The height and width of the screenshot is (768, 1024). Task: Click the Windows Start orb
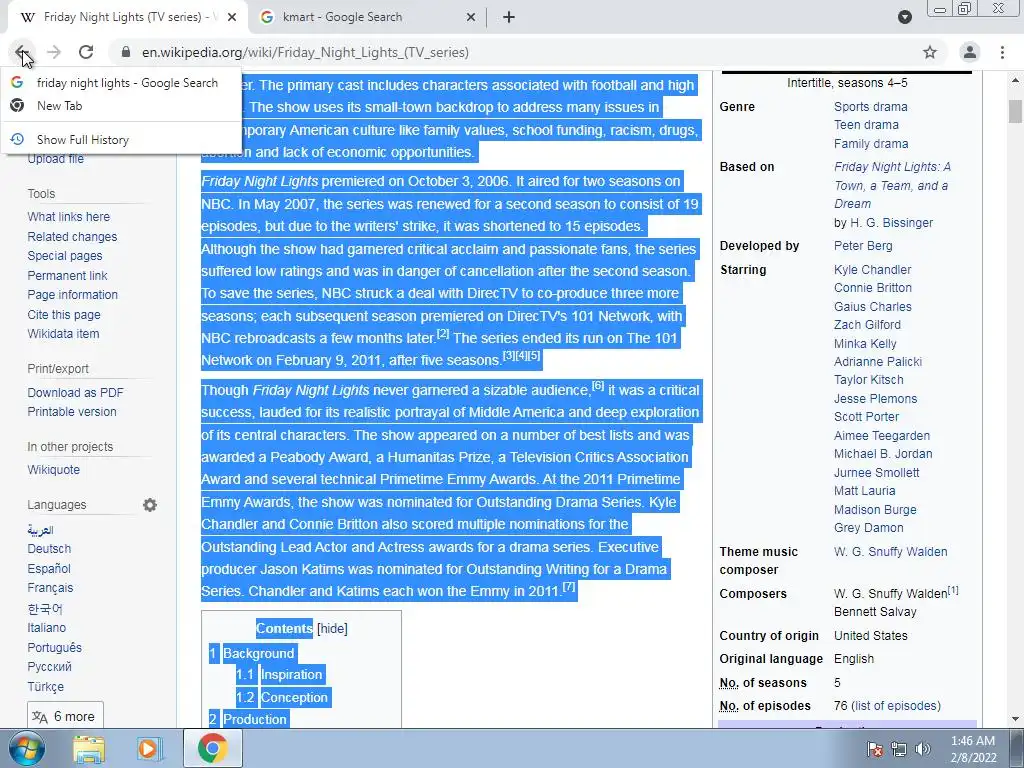[x=27, y=748]
